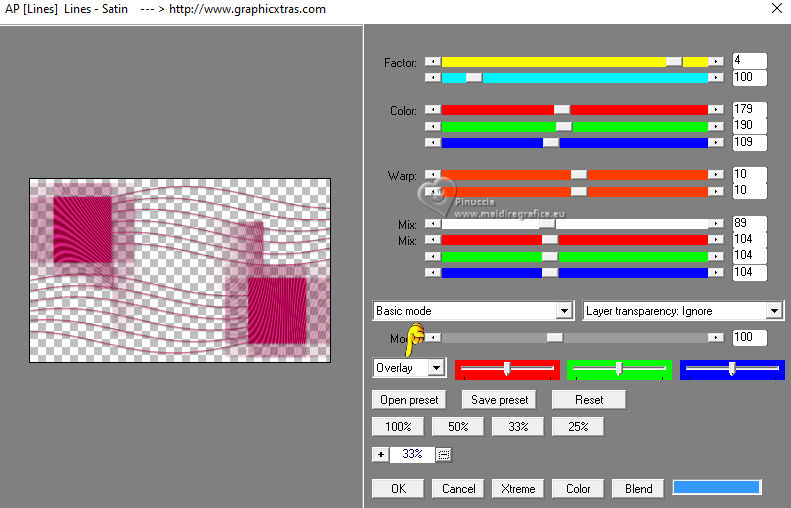
Task: Click the light blue color swatch
Action: [x=716, y=487]
